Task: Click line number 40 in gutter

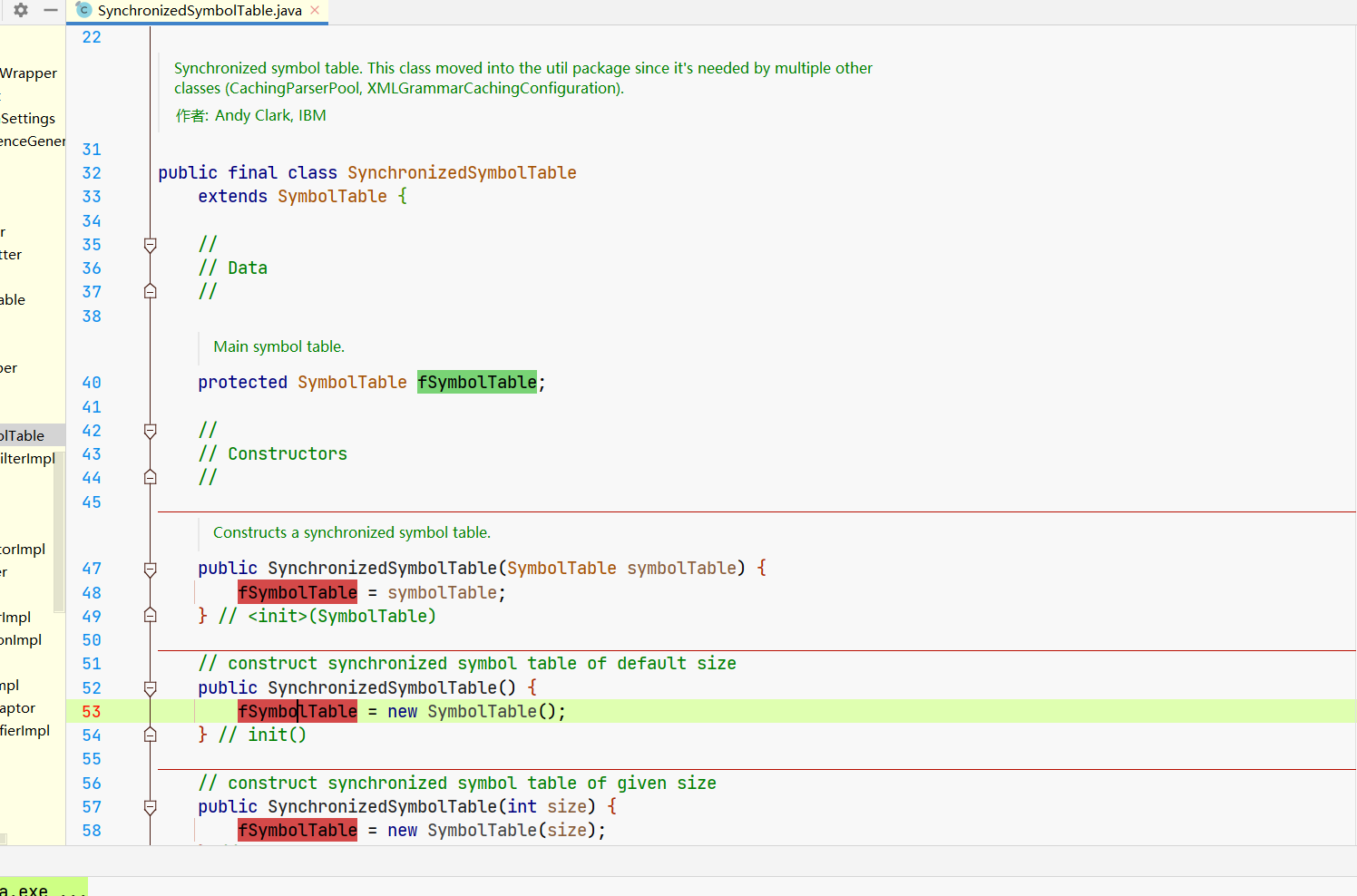Action: [92, 383]
